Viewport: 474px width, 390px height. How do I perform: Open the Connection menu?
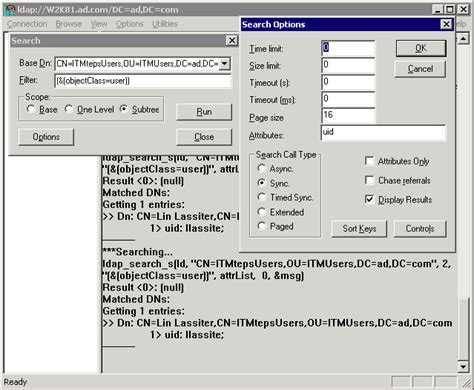click(x=27, y=24)
